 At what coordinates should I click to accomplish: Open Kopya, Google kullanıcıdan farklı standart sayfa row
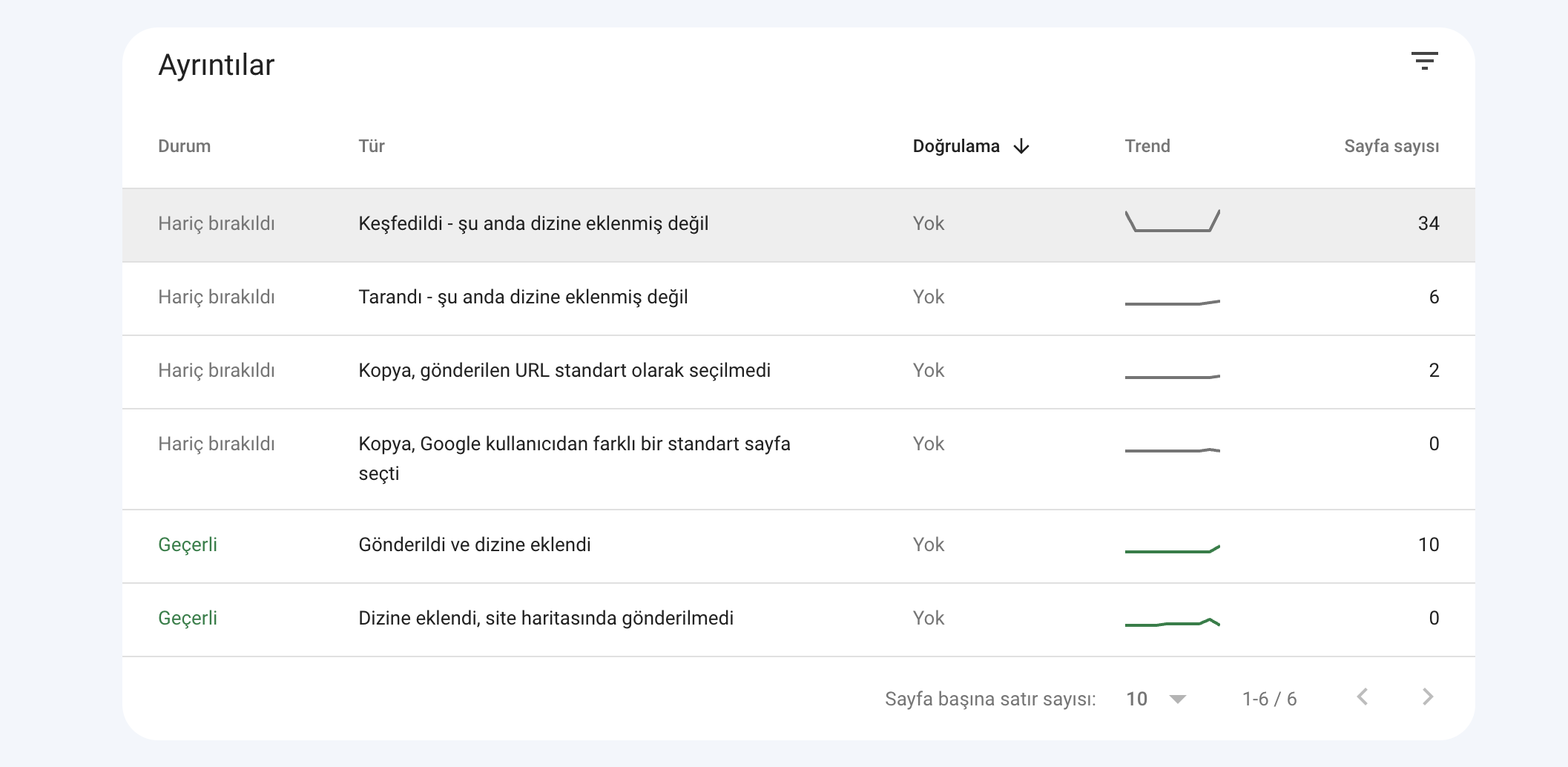pos(799,459)
